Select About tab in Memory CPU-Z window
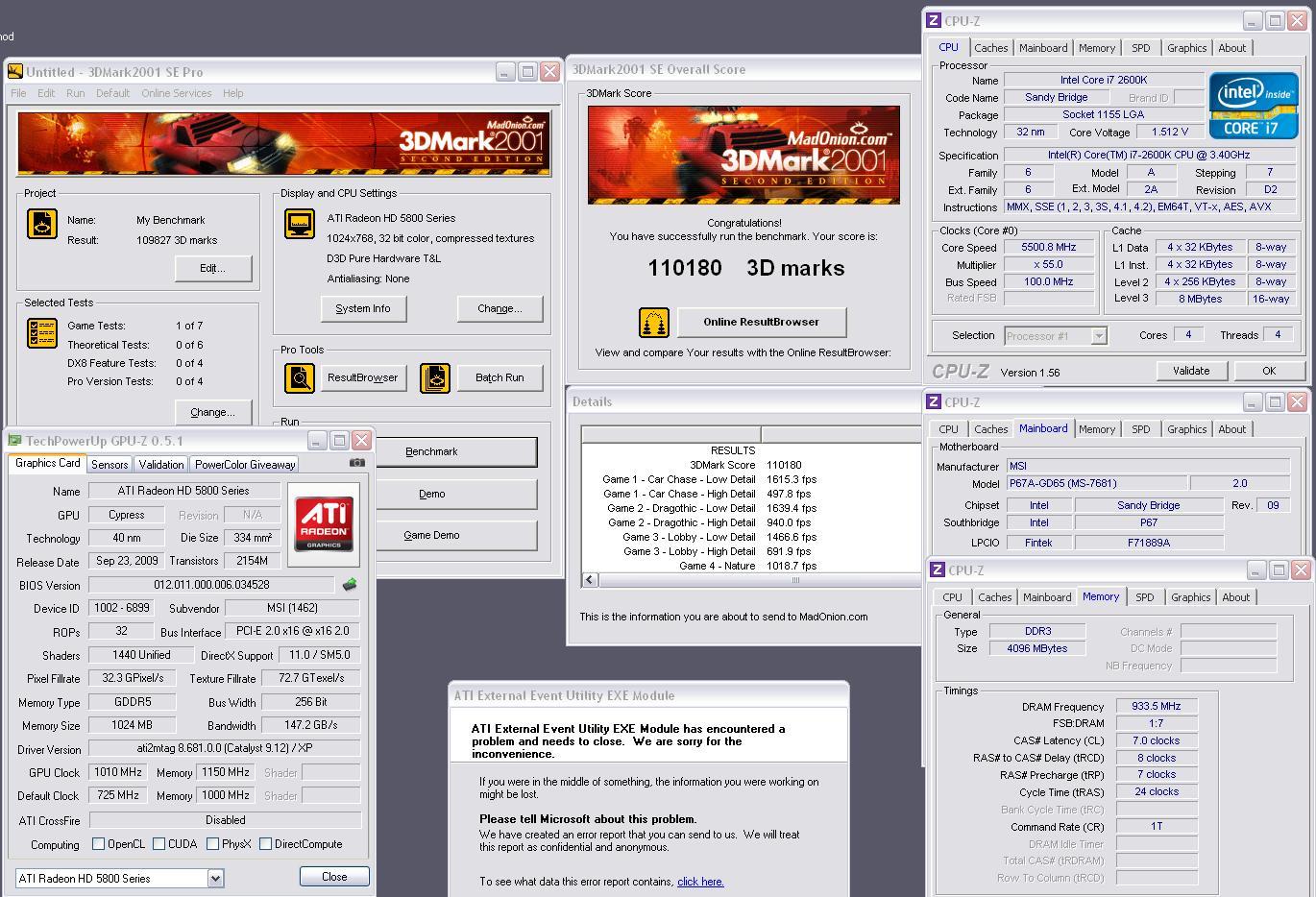The height and width of the screenshot is (897, 1316). pos(1235,597)
